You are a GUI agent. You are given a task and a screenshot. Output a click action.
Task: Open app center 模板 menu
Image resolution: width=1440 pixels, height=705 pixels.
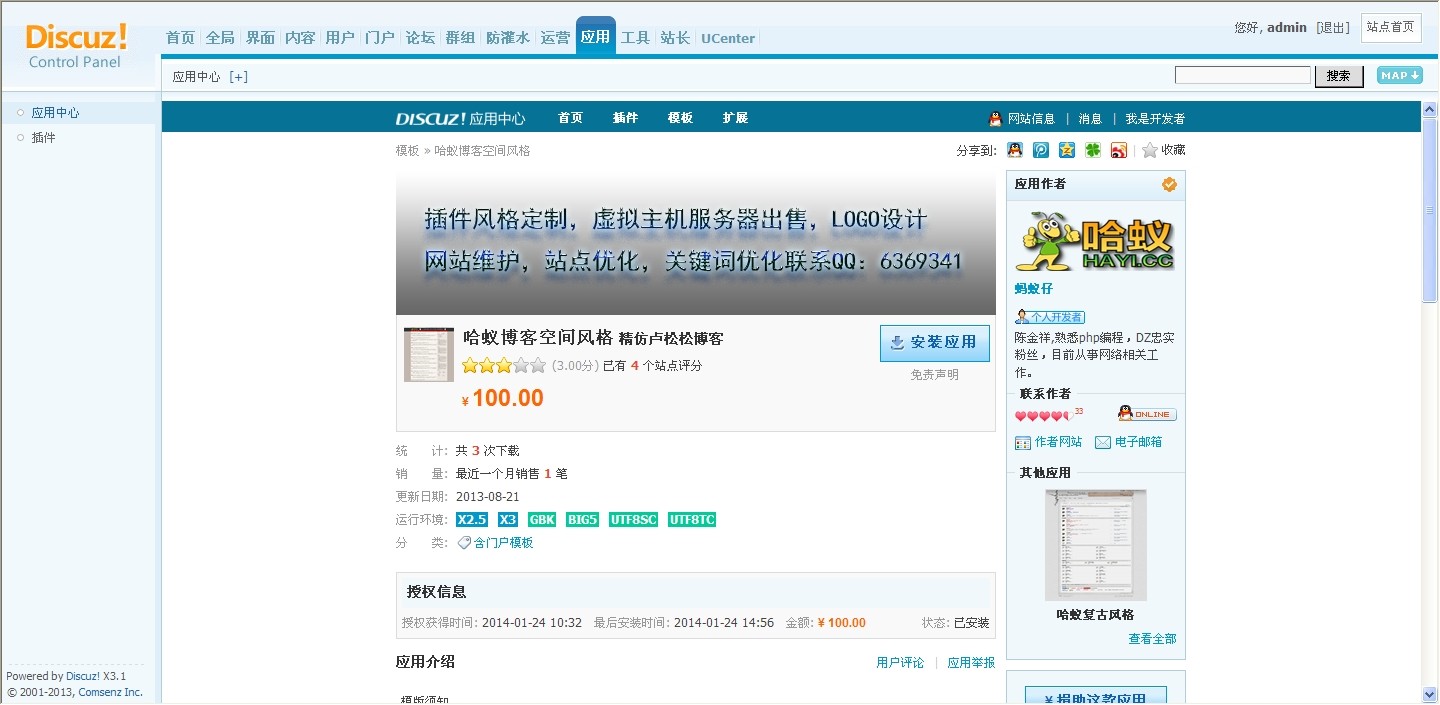[x=680, y=118]
